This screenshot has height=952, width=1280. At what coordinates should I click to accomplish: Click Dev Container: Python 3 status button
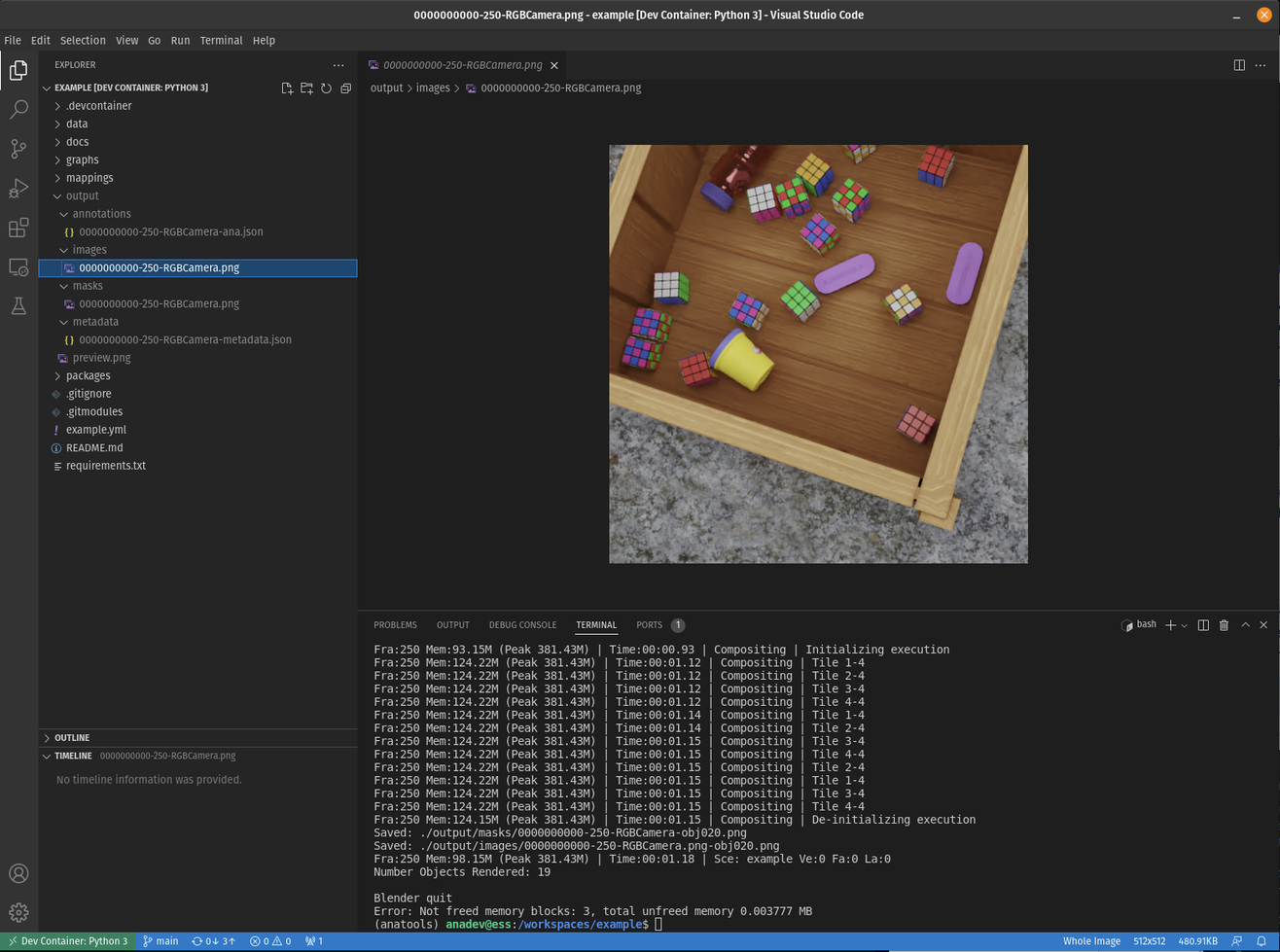coord(66,941)
